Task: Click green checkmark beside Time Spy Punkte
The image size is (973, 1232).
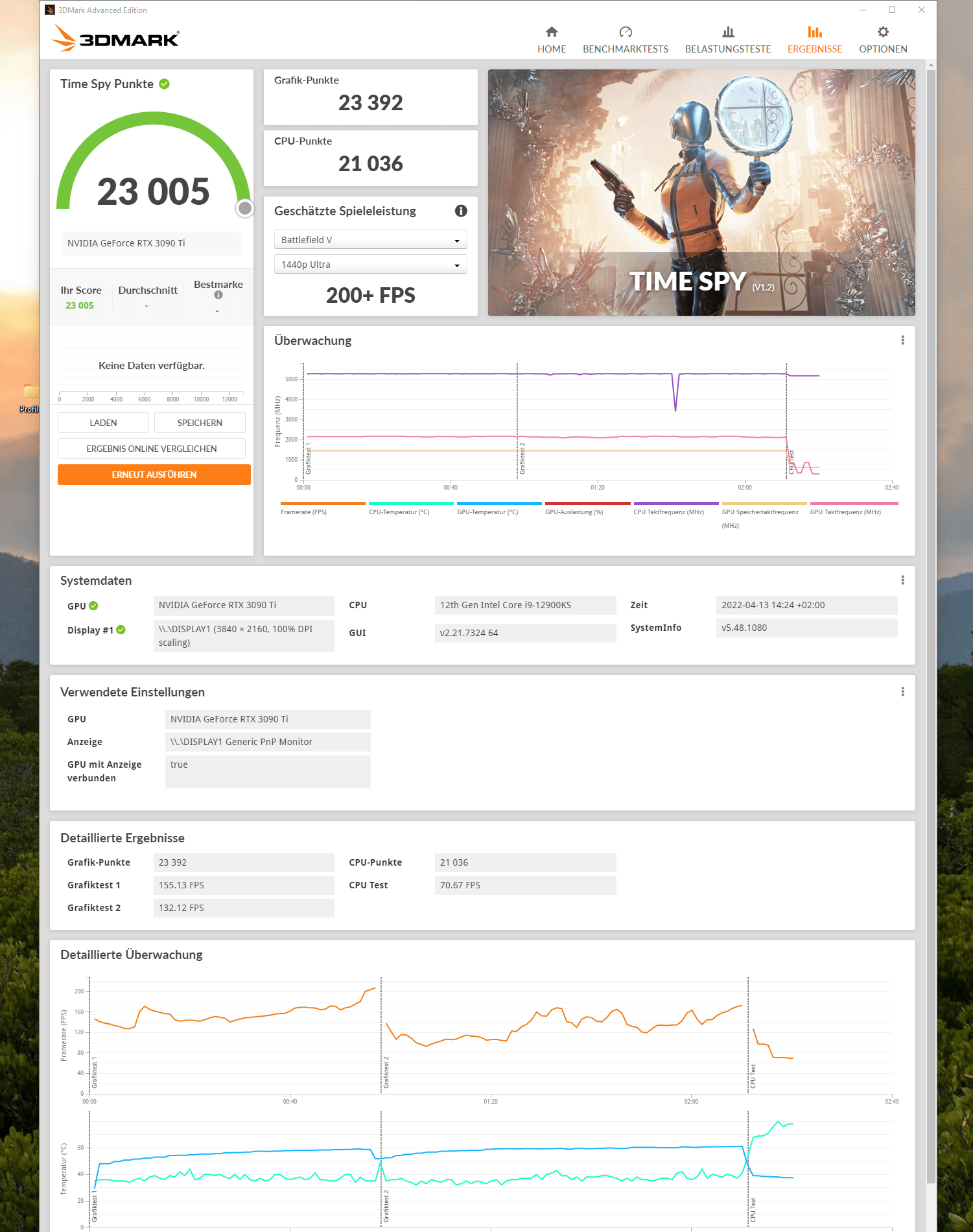Action: pos(165,84)
